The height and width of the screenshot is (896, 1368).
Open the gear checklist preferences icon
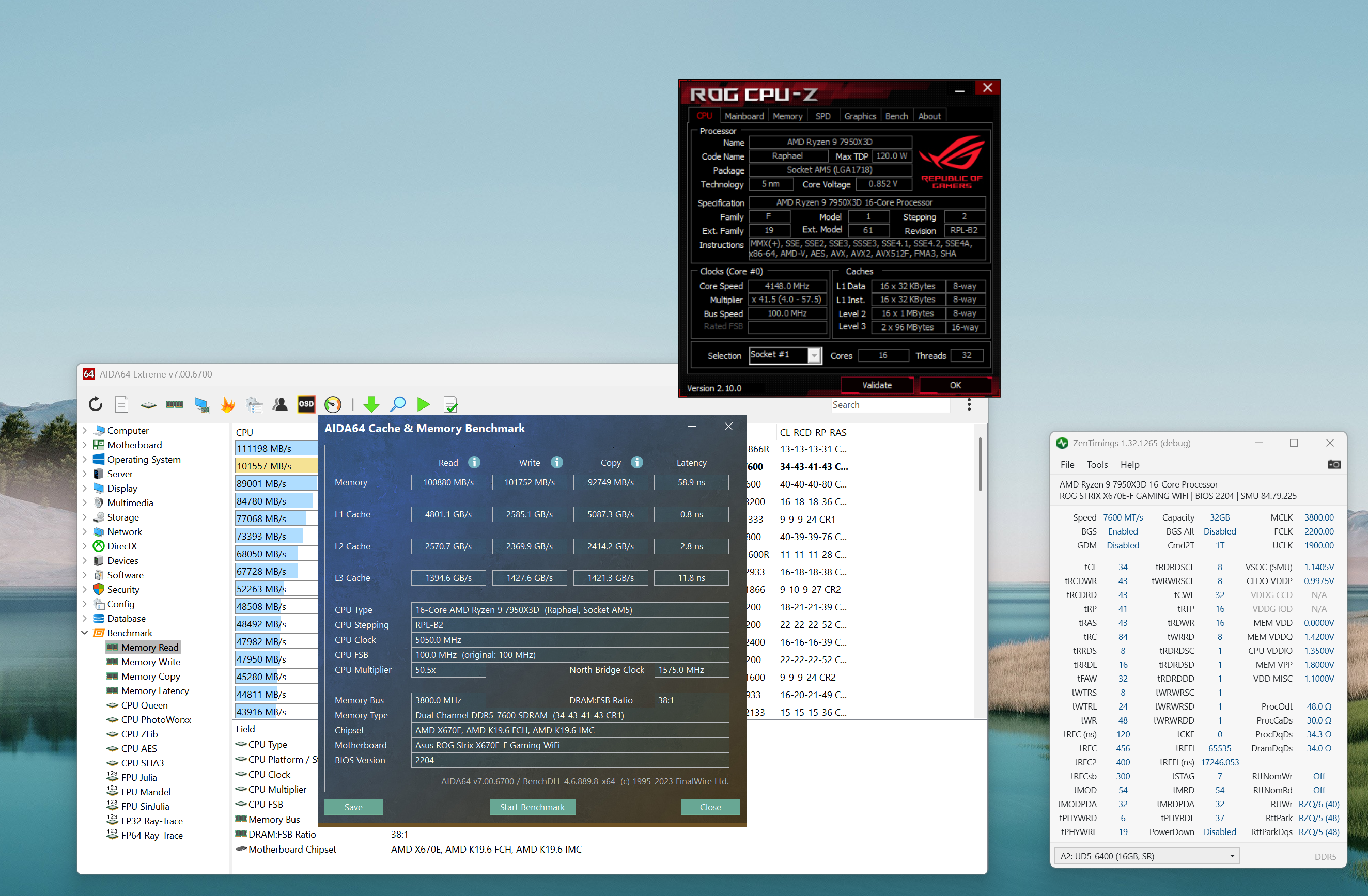(x=254, y=404)
